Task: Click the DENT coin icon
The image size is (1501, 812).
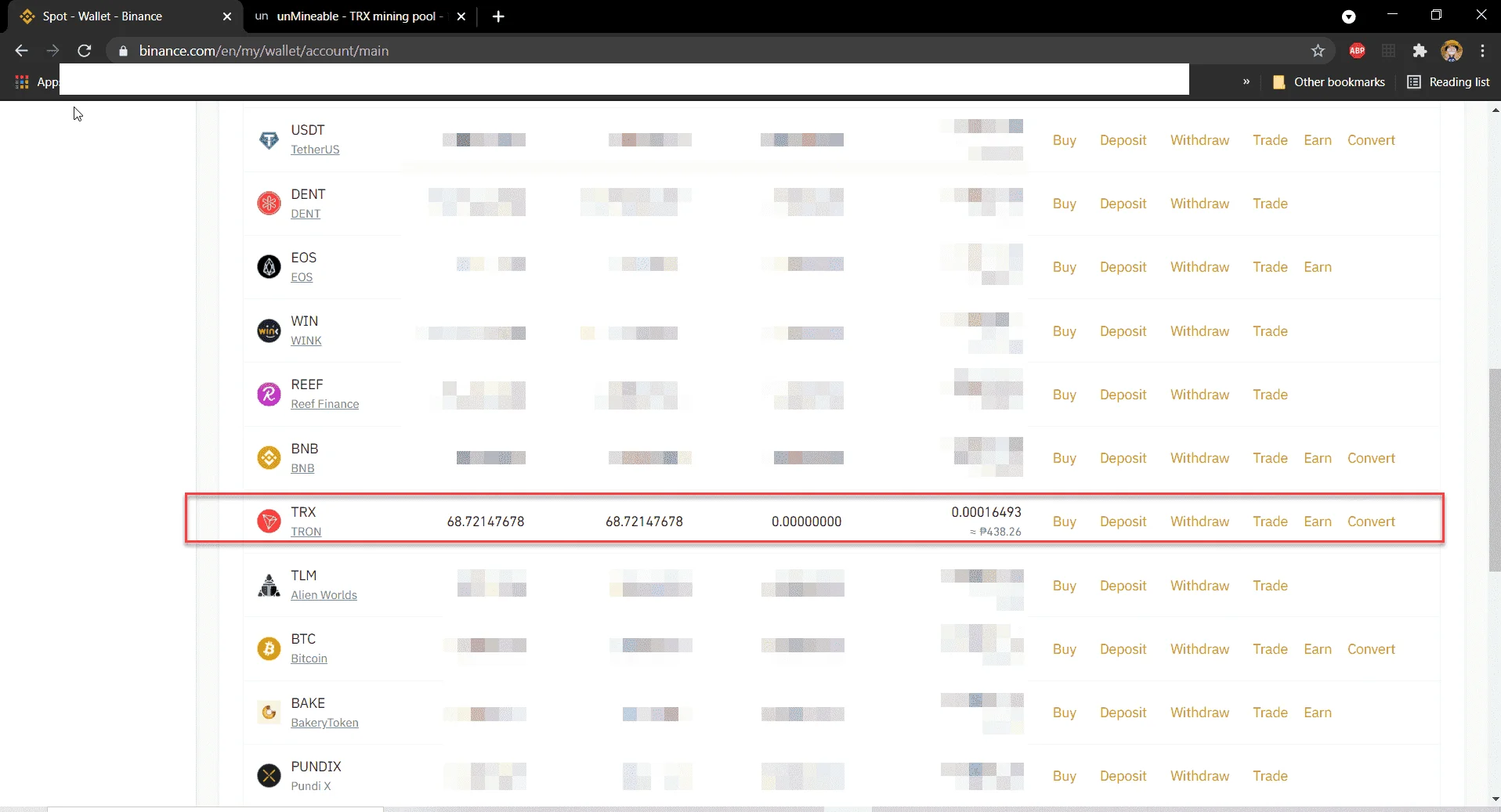Action: [269, 204]
